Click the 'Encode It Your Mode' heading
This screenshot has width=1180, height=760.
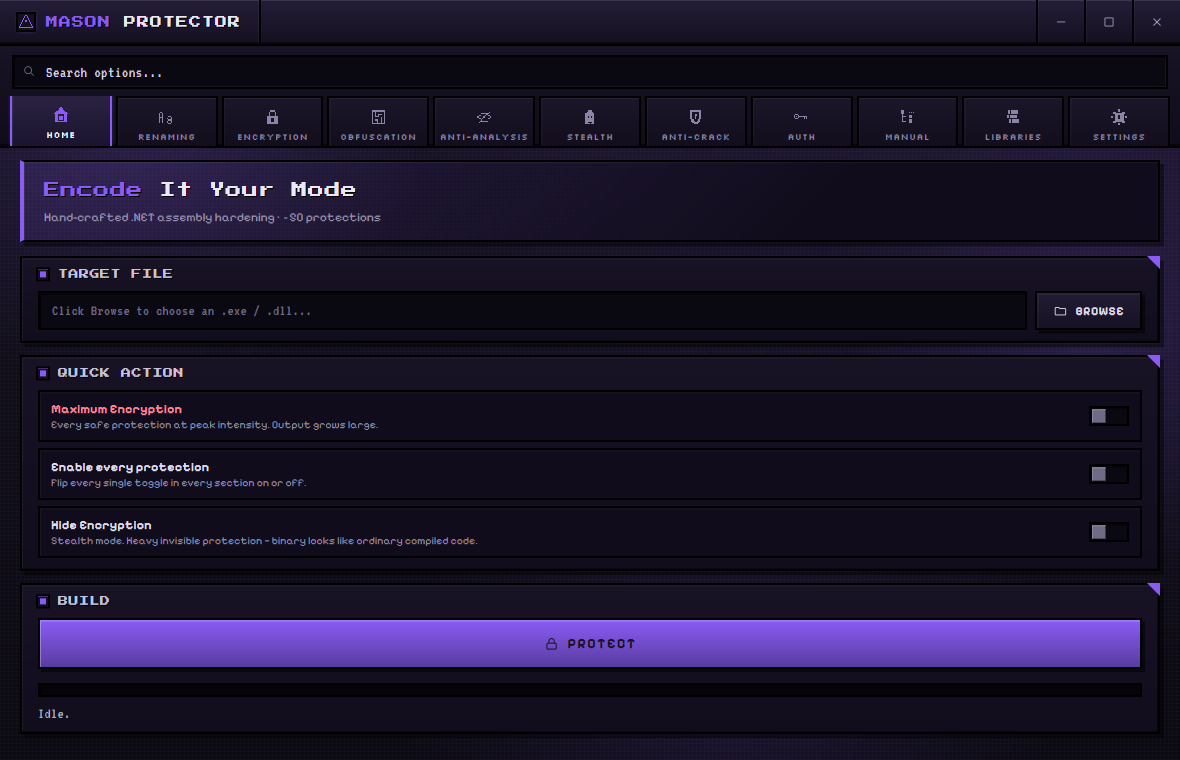199,189
